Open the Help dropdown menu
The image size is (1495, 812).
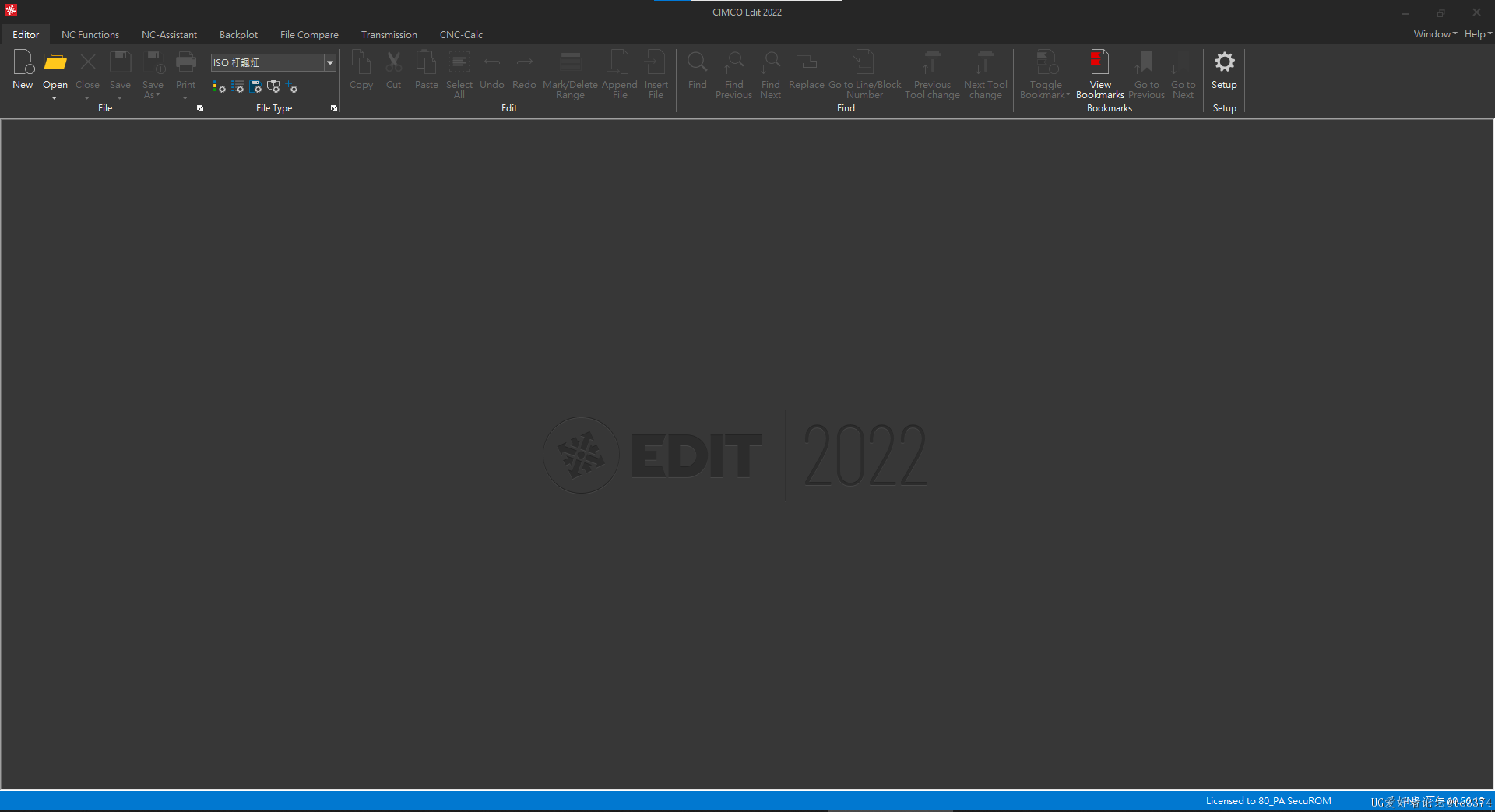pos(1478,34)
